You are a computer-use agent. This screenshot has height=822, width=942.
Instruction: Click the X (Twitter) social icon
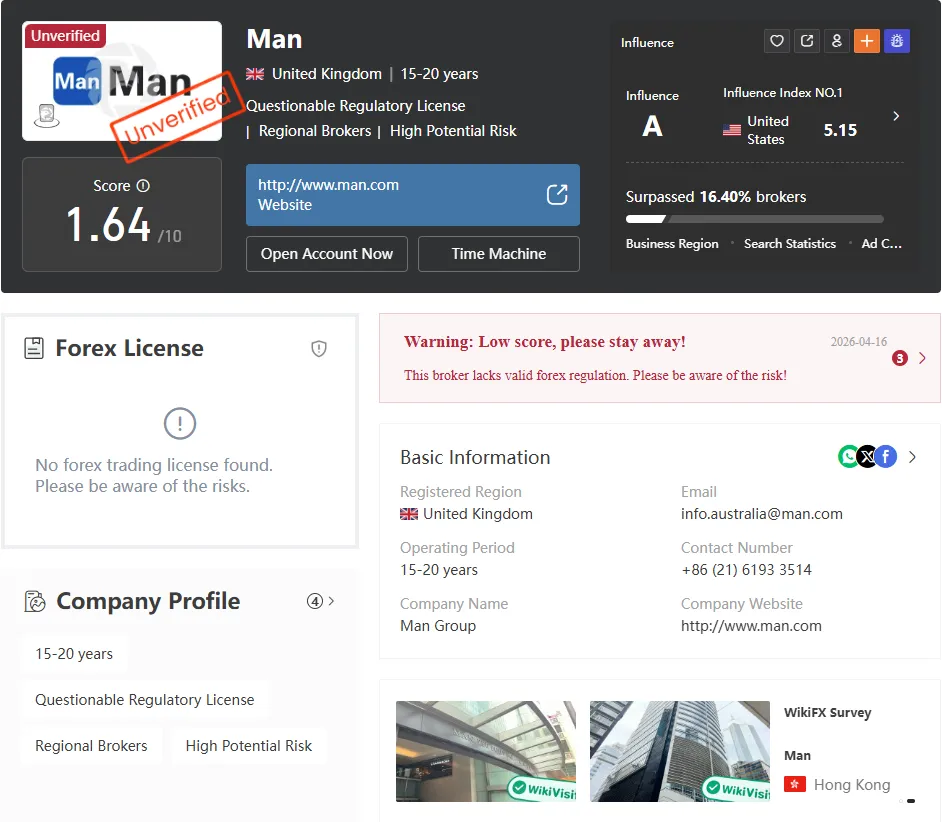click(x=867, y=457)
